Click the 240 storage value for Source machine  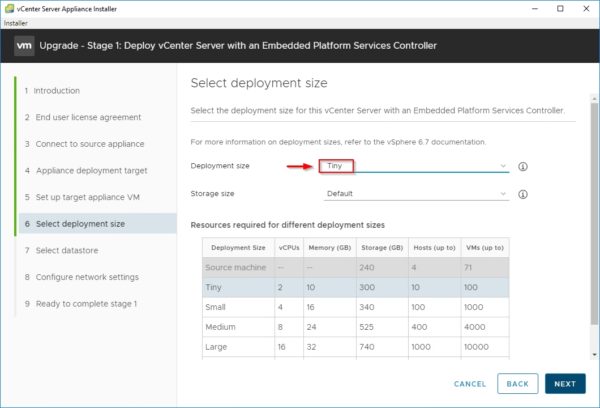[367, 268]
